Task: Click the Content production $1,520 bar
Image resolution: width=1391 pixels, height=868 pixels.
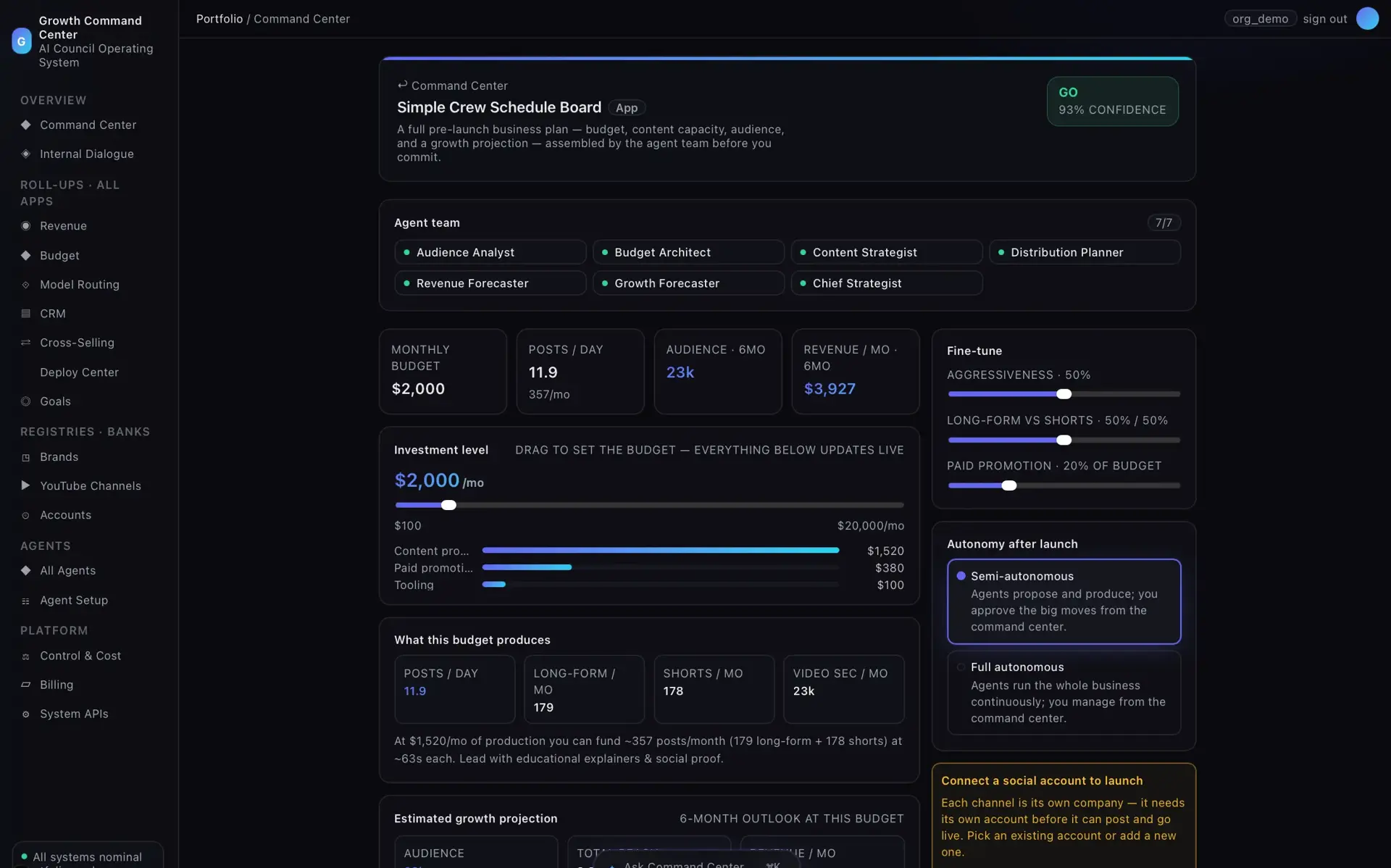Action: point(661,551)
